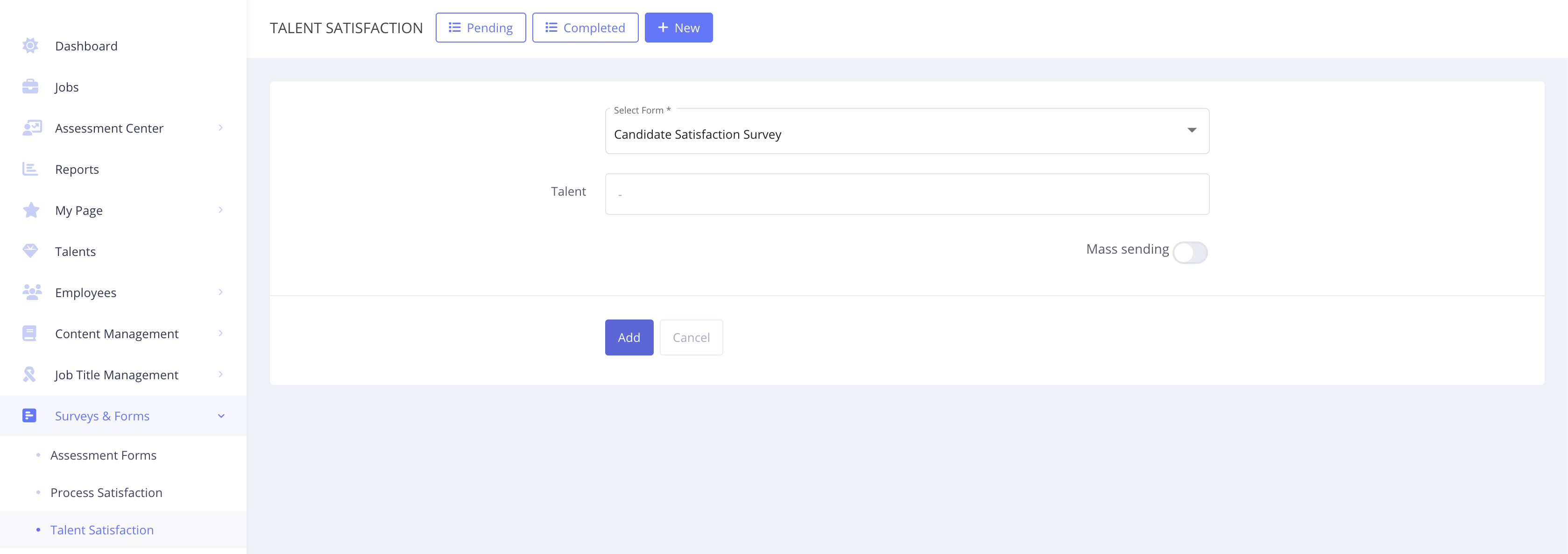The image size is (1568, 554).
Task: Click into the Talent input field
Action: coord(906,194)
